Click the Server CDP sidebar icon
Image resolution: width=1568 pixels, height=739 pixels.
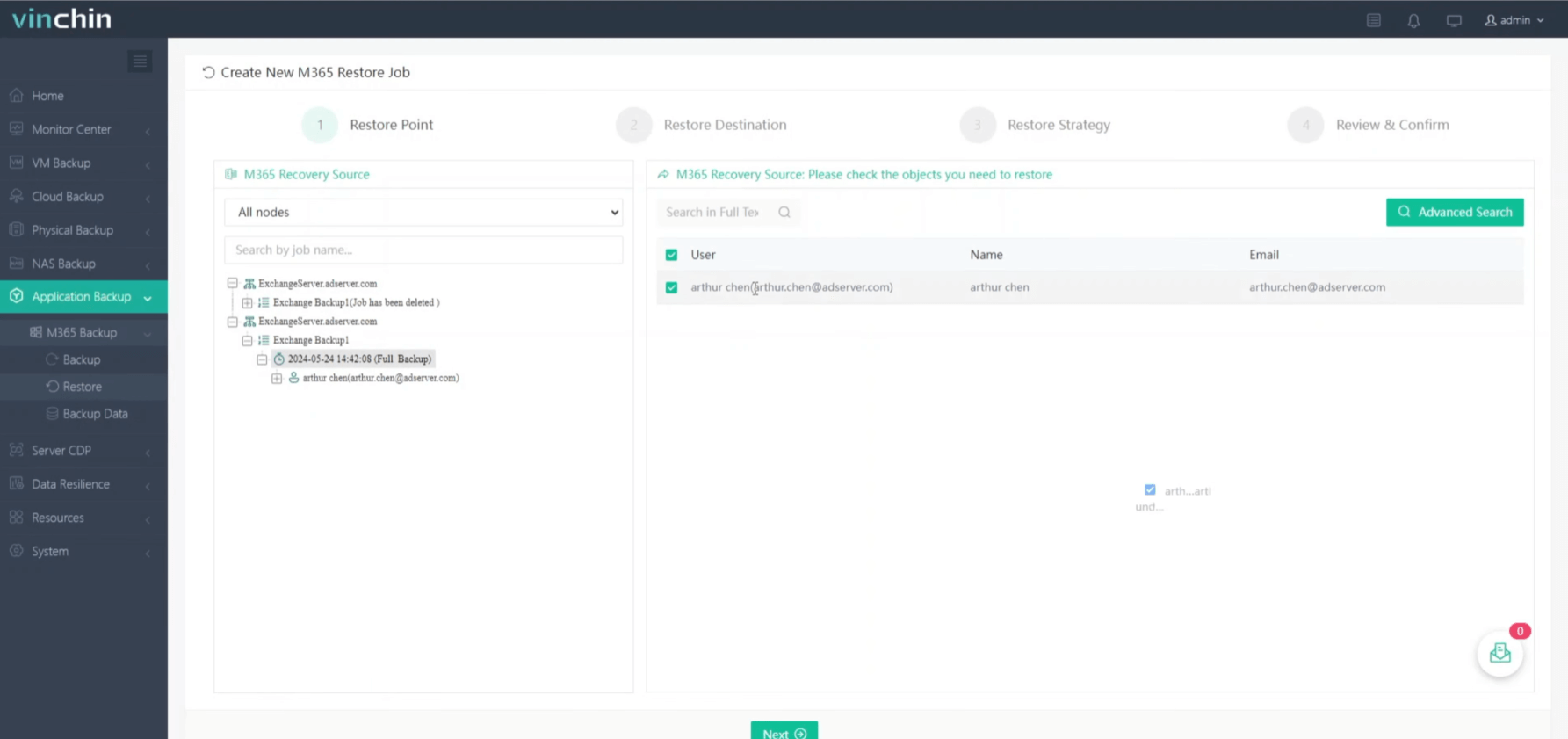17,450
